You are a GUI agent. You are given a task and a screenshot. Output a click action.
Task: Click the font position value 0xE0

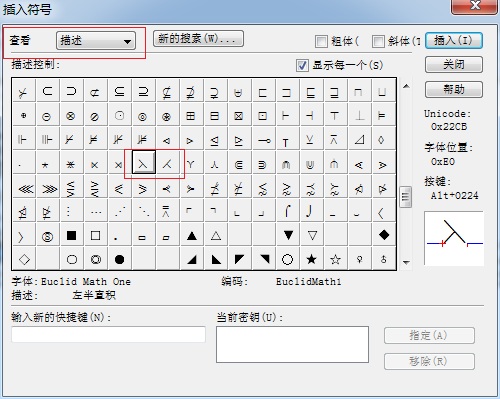(443, 162)
